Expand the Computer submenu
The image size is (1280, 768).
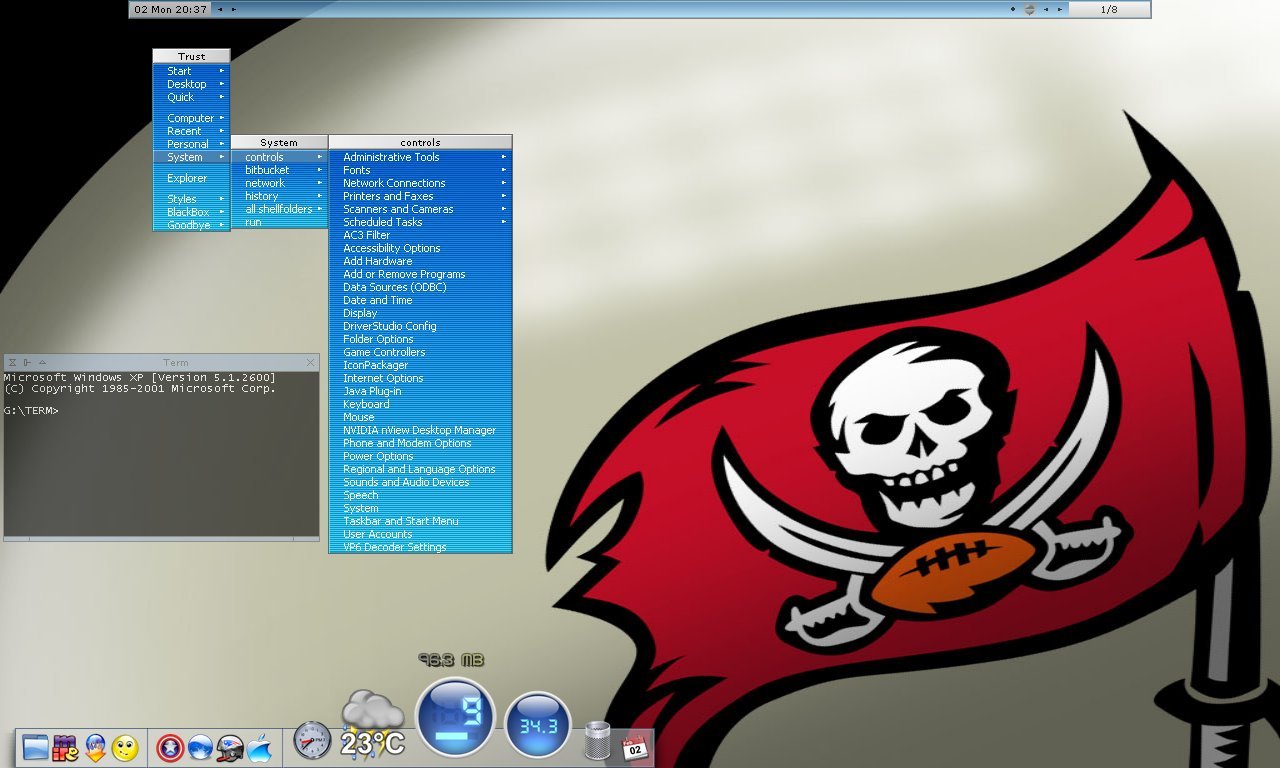pos(191,118)
